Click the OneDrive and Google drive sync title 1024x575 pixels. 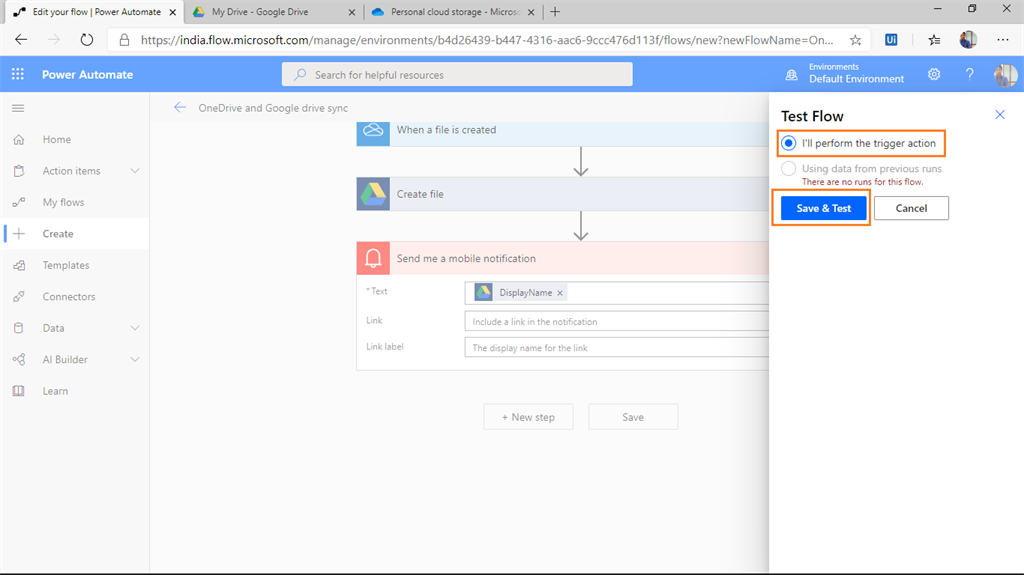[x=273, y=108]
